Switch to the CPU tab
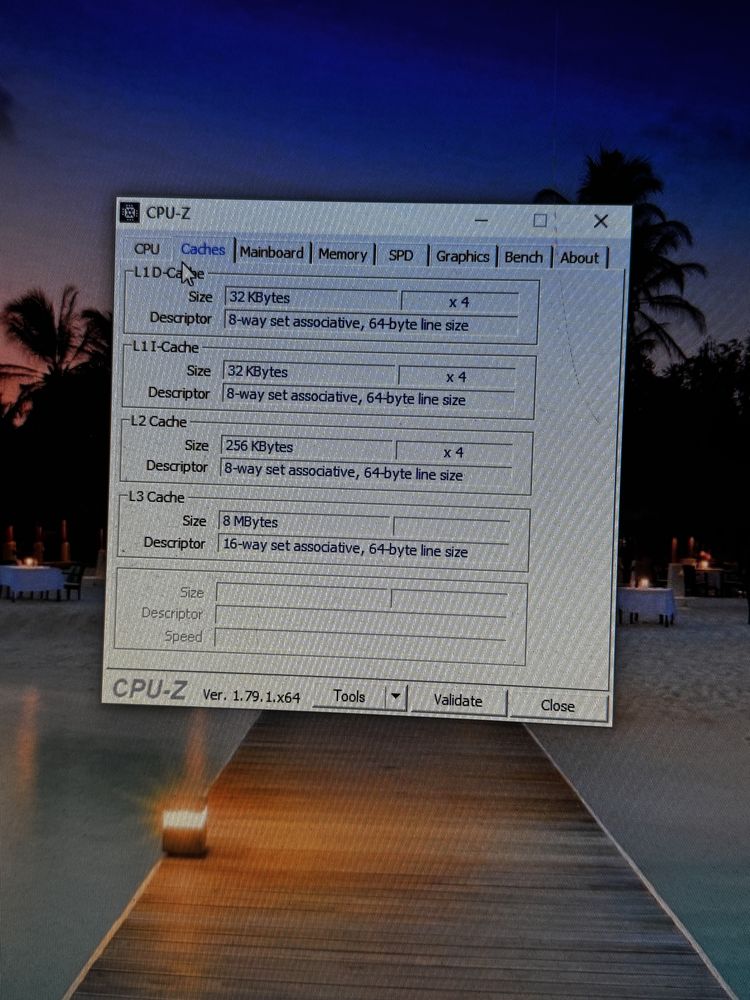The height and width of the screenshot is (1000, 750). [147, 249]
